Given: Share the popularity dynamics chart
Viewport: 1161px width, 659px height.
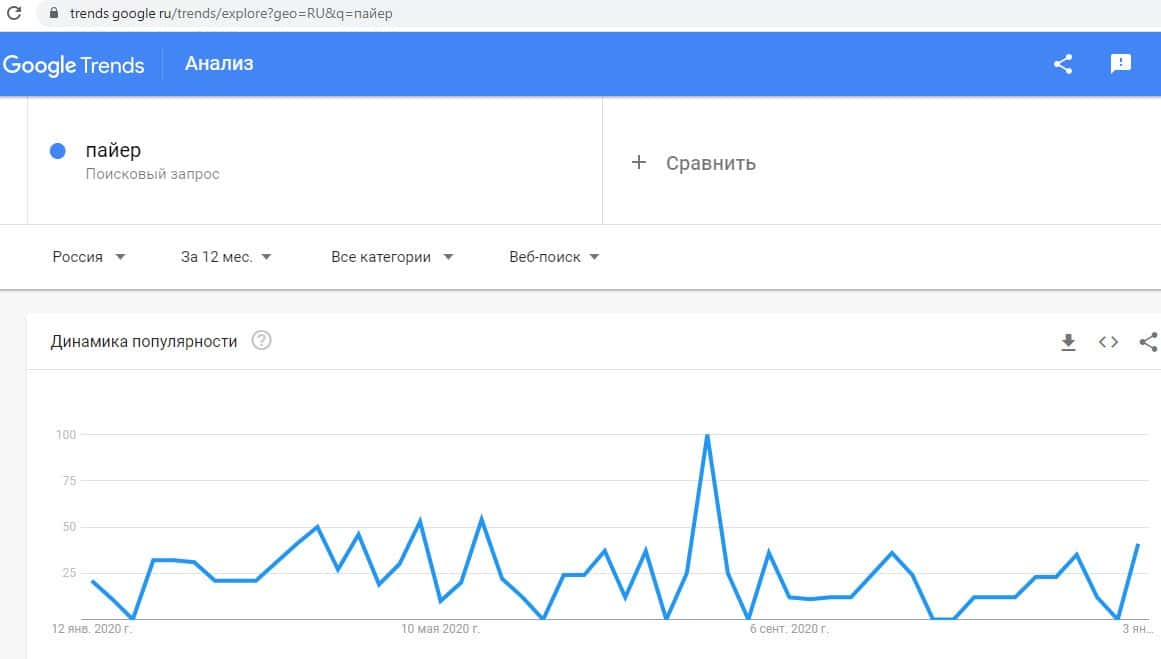Looking at the screenshot, I should point(1149,342).
